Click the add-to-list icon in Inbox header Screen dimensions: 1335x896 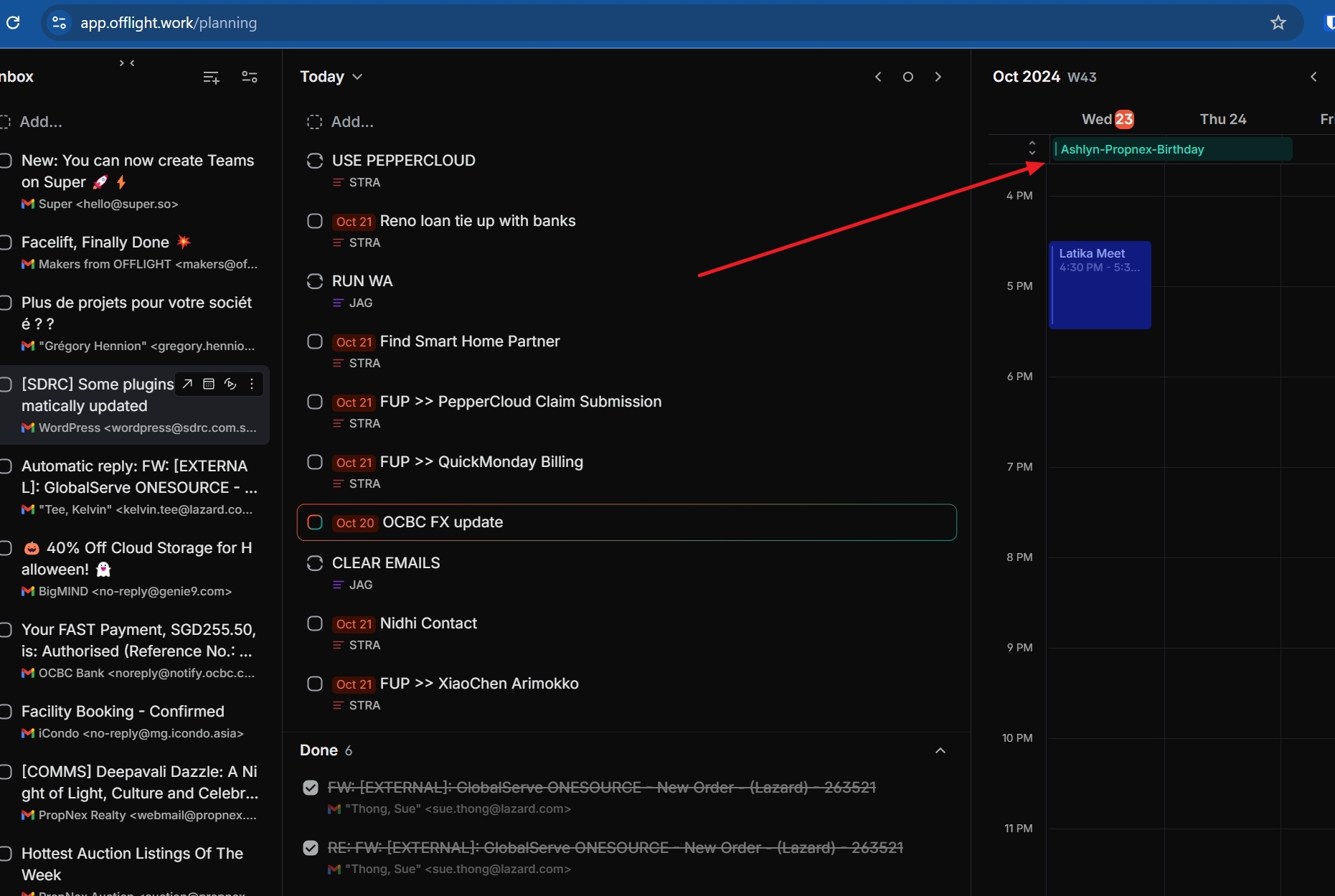click(x=211, y=77)
